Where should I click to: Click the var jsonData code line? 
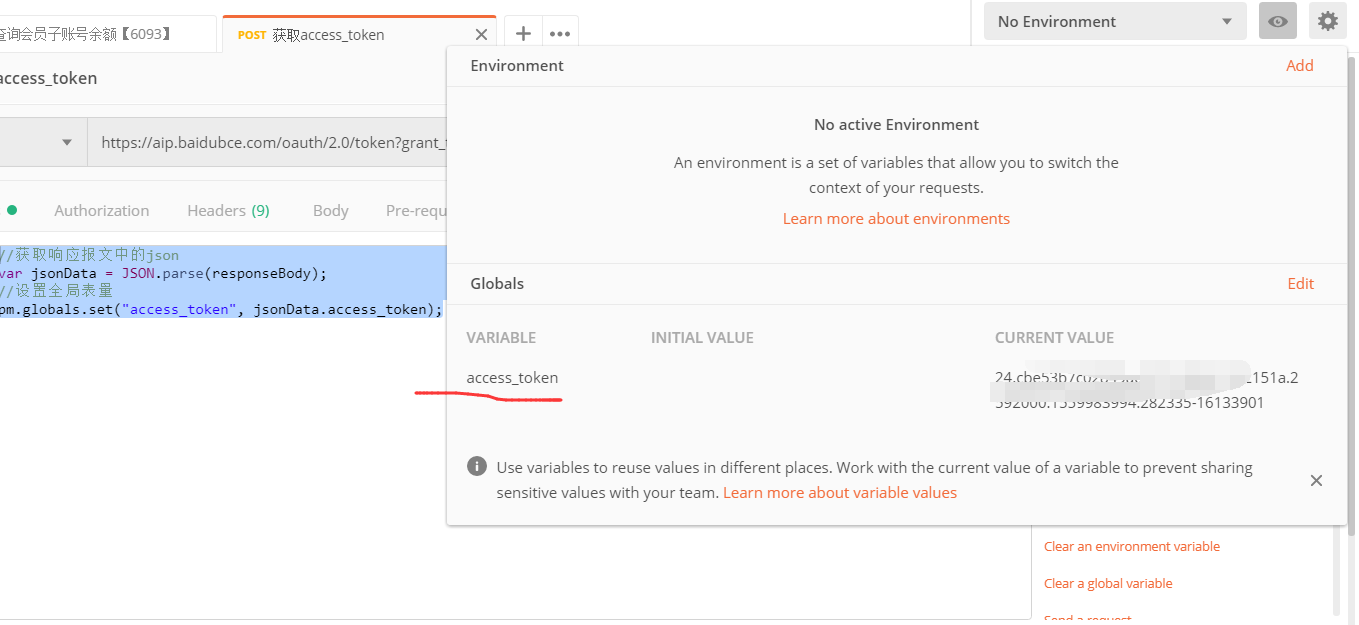point(163,273)
